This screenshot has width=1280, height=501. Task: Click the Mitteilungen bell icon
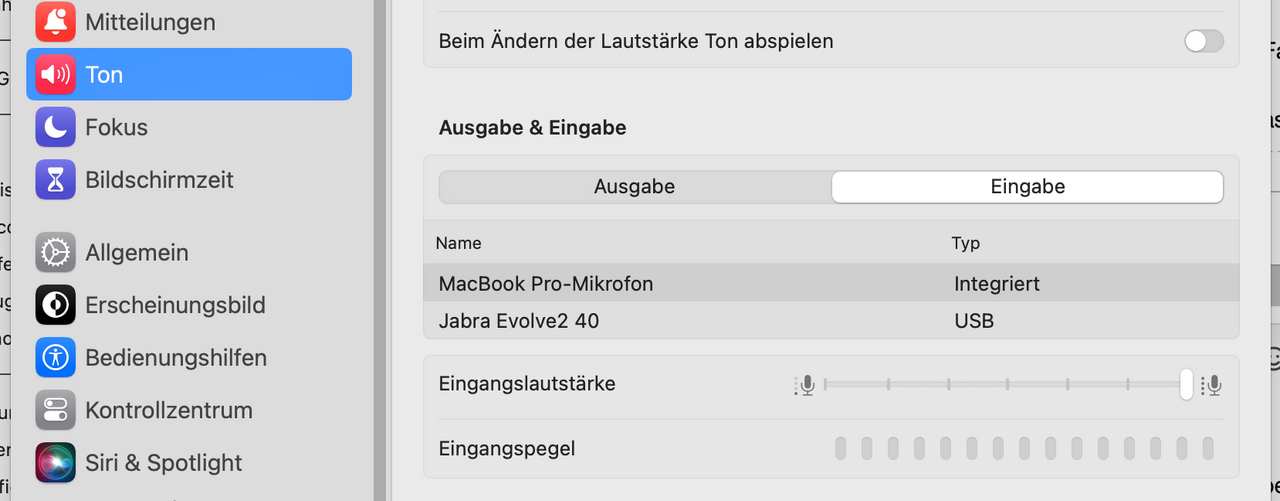(55, 21)
